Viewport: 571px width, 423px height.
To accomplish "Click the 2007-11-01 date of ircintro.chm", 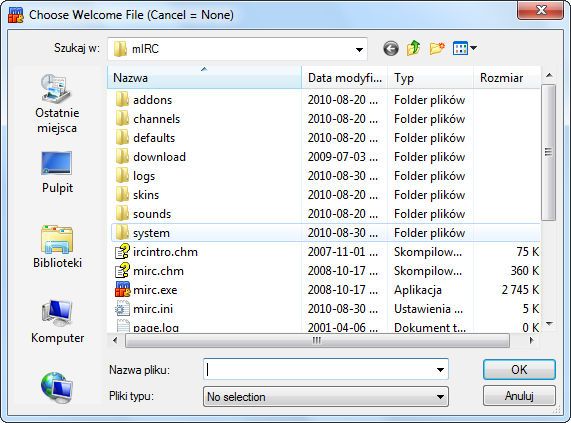I will [x=342, y=252].
